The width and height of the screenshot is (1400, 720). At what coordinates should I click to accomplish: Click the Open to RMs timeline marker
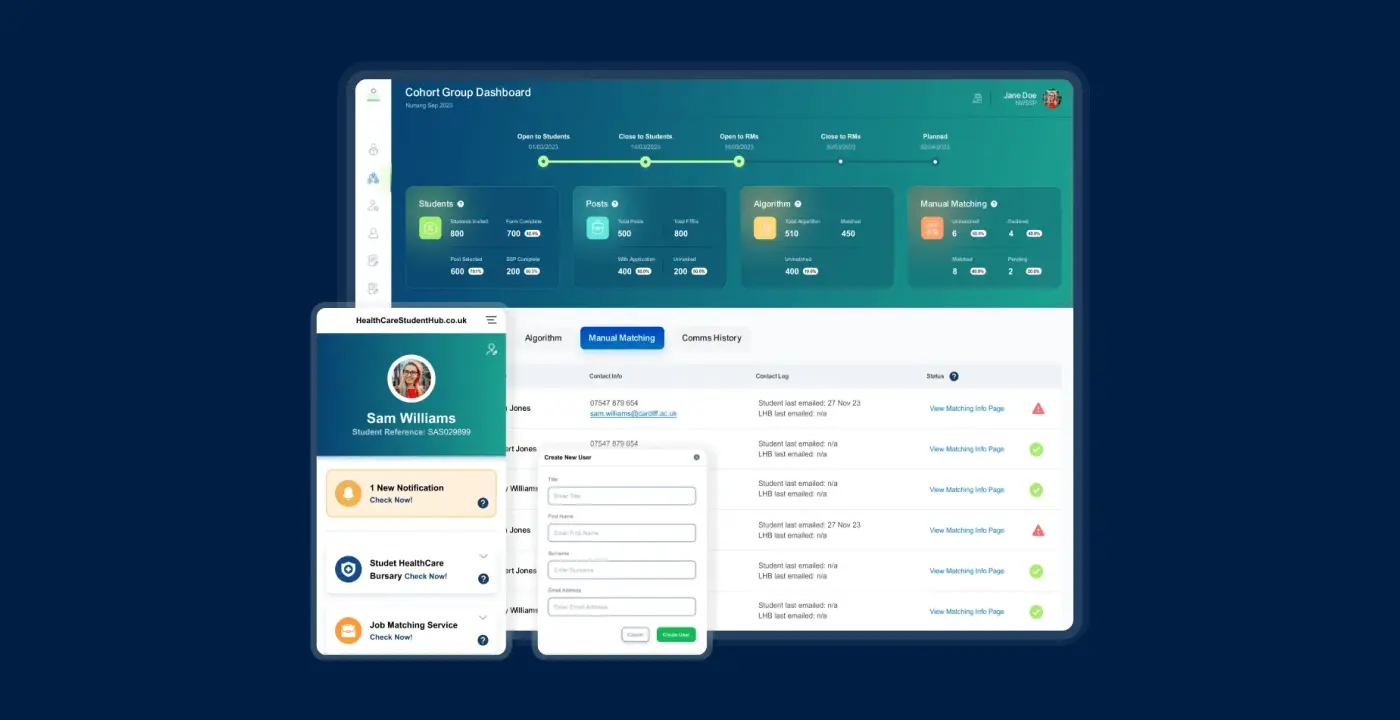pos(738,161)
